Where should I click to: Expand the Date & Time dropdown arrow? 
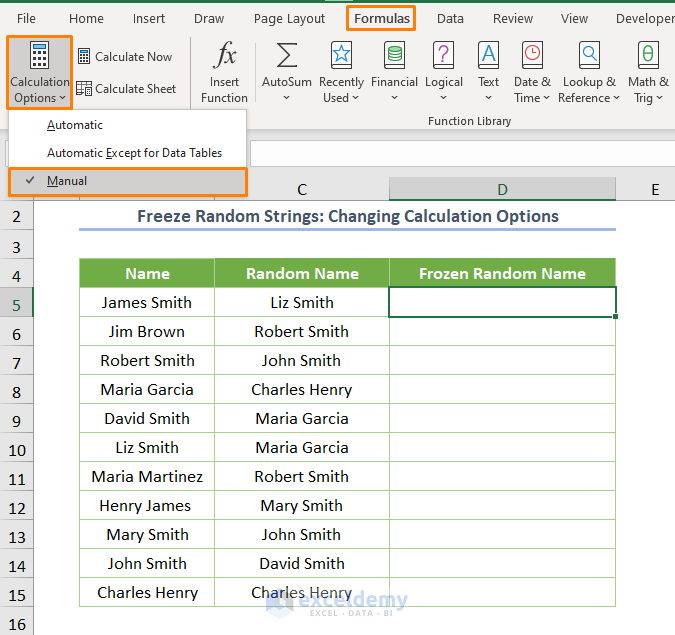(546, 98)
